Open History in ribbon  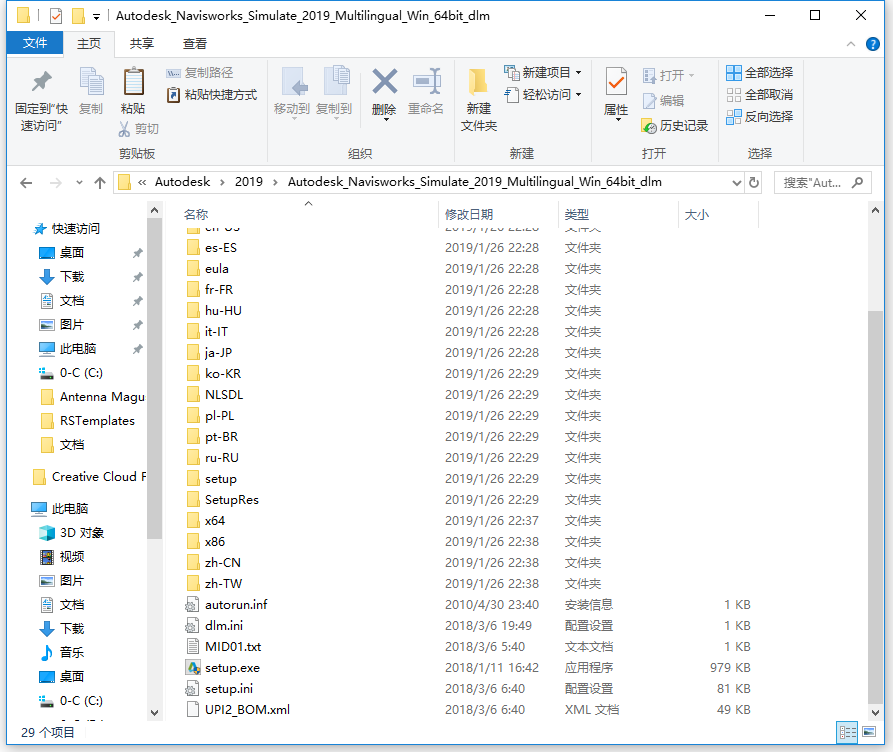(x=675, y=126)
